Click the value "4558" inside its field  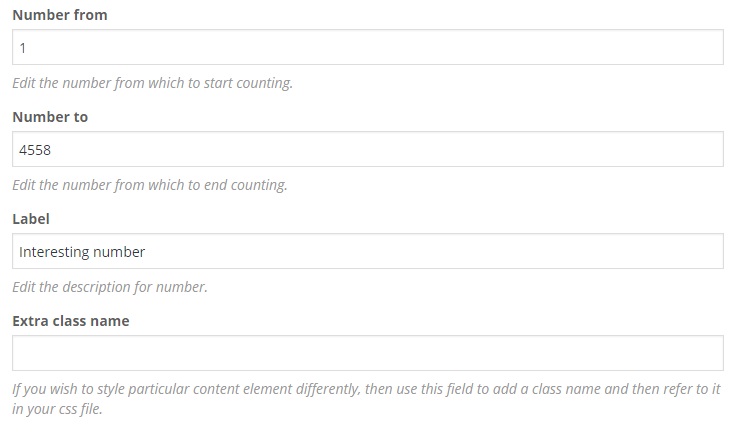pyautogui.click(x=35, y=150)
